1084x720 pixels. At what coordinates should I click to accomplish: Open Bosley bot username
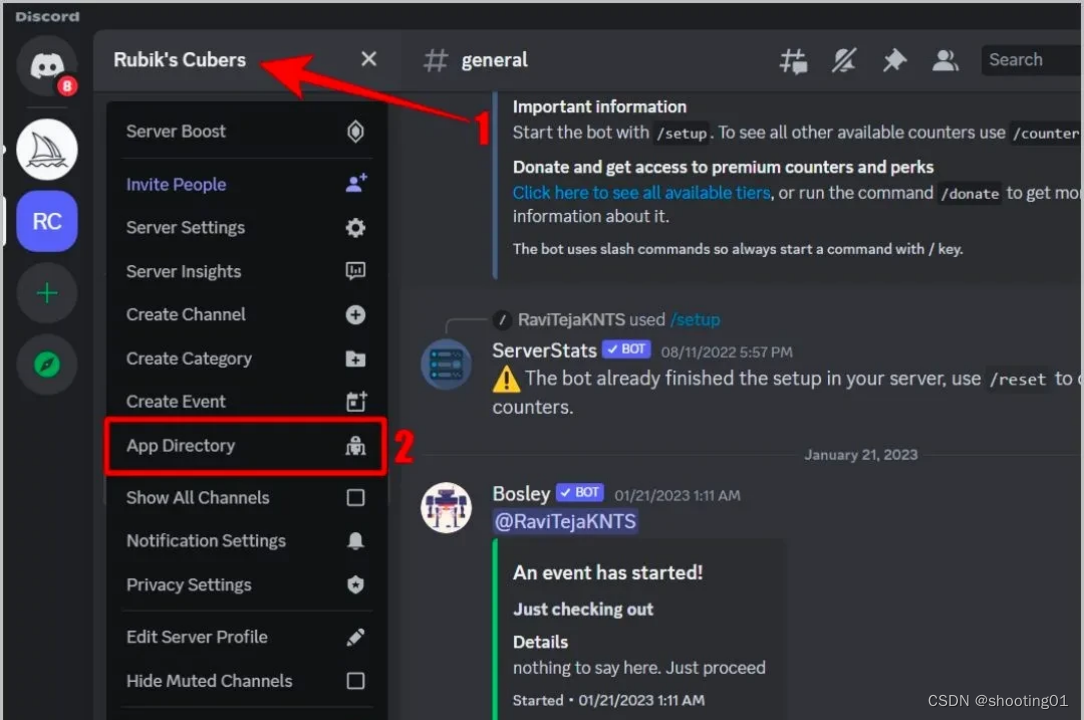point(521,494)
